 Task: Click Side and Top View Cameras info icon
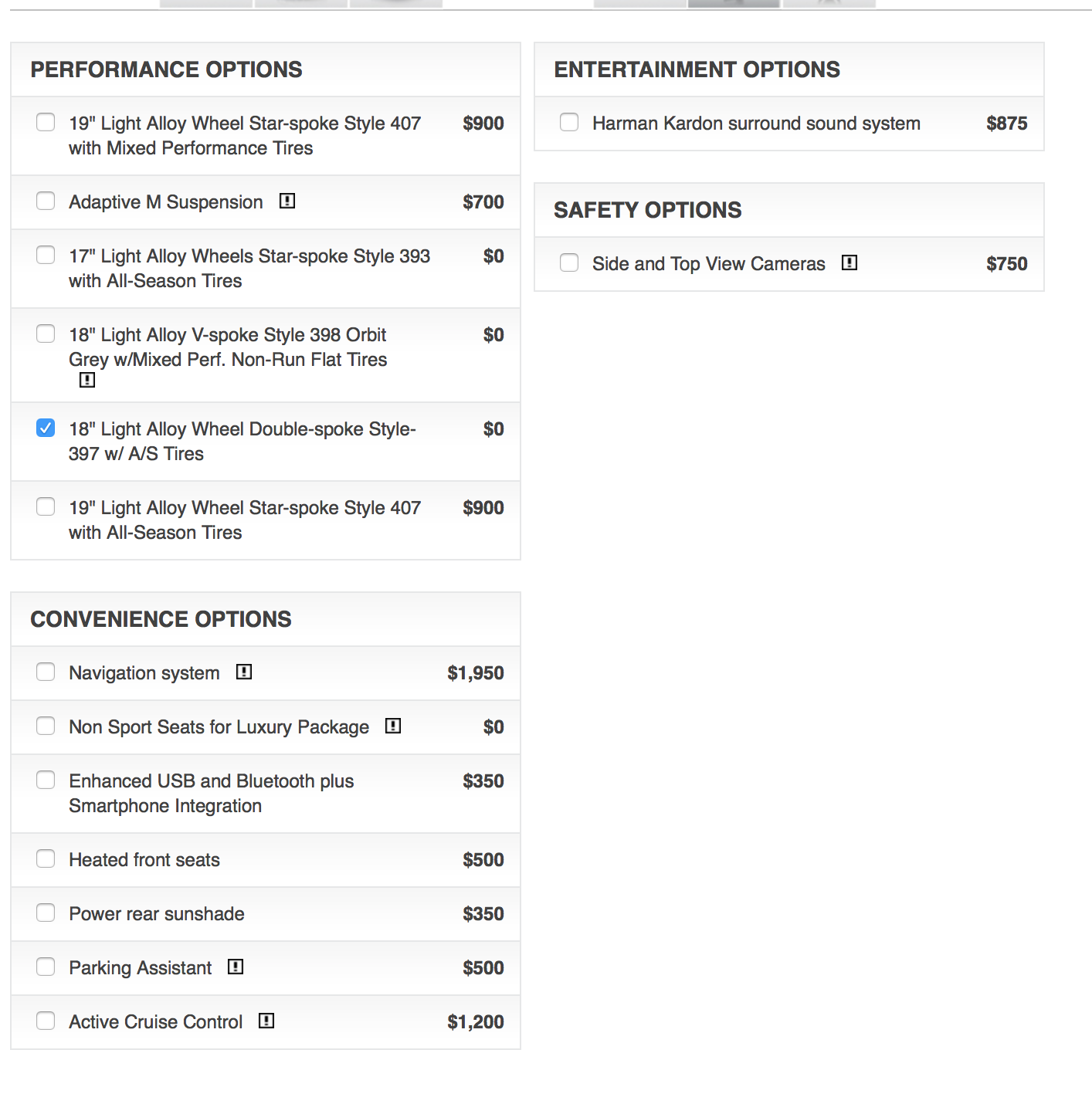850,263
